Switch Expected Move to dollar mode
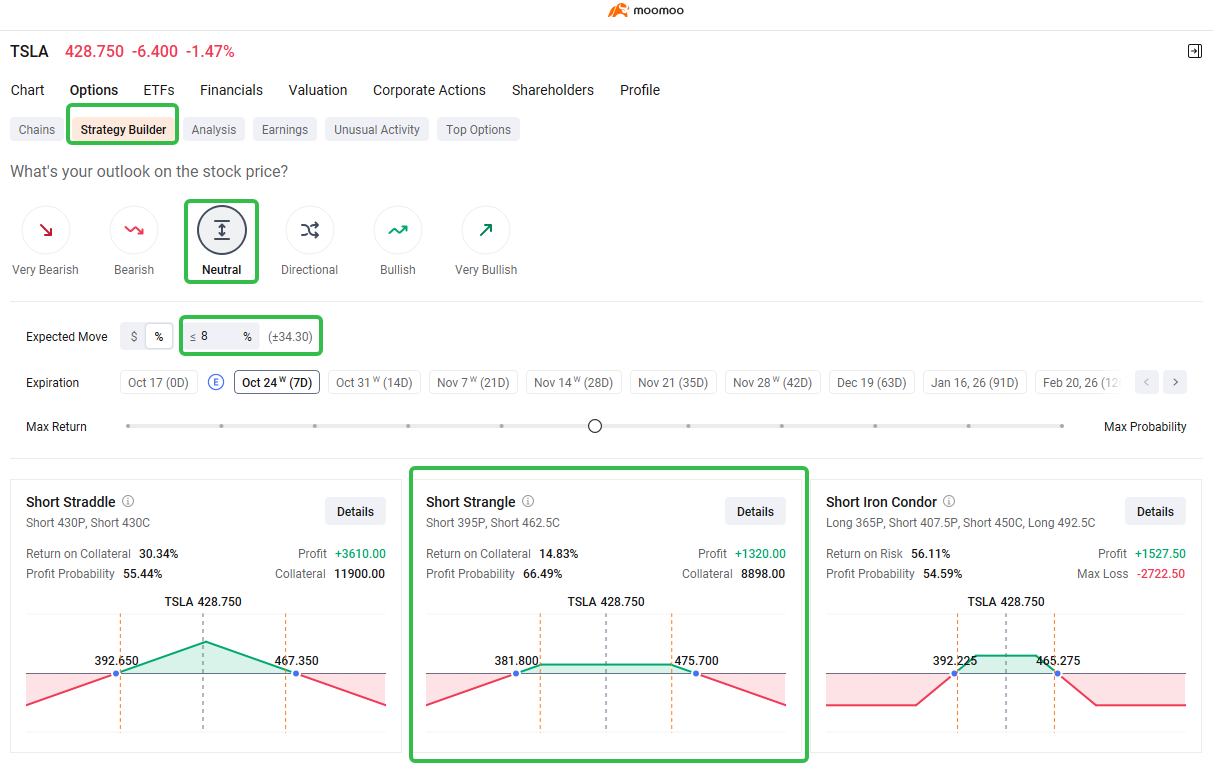Screen dimensions: 1213x767 (x=137, y=336)
